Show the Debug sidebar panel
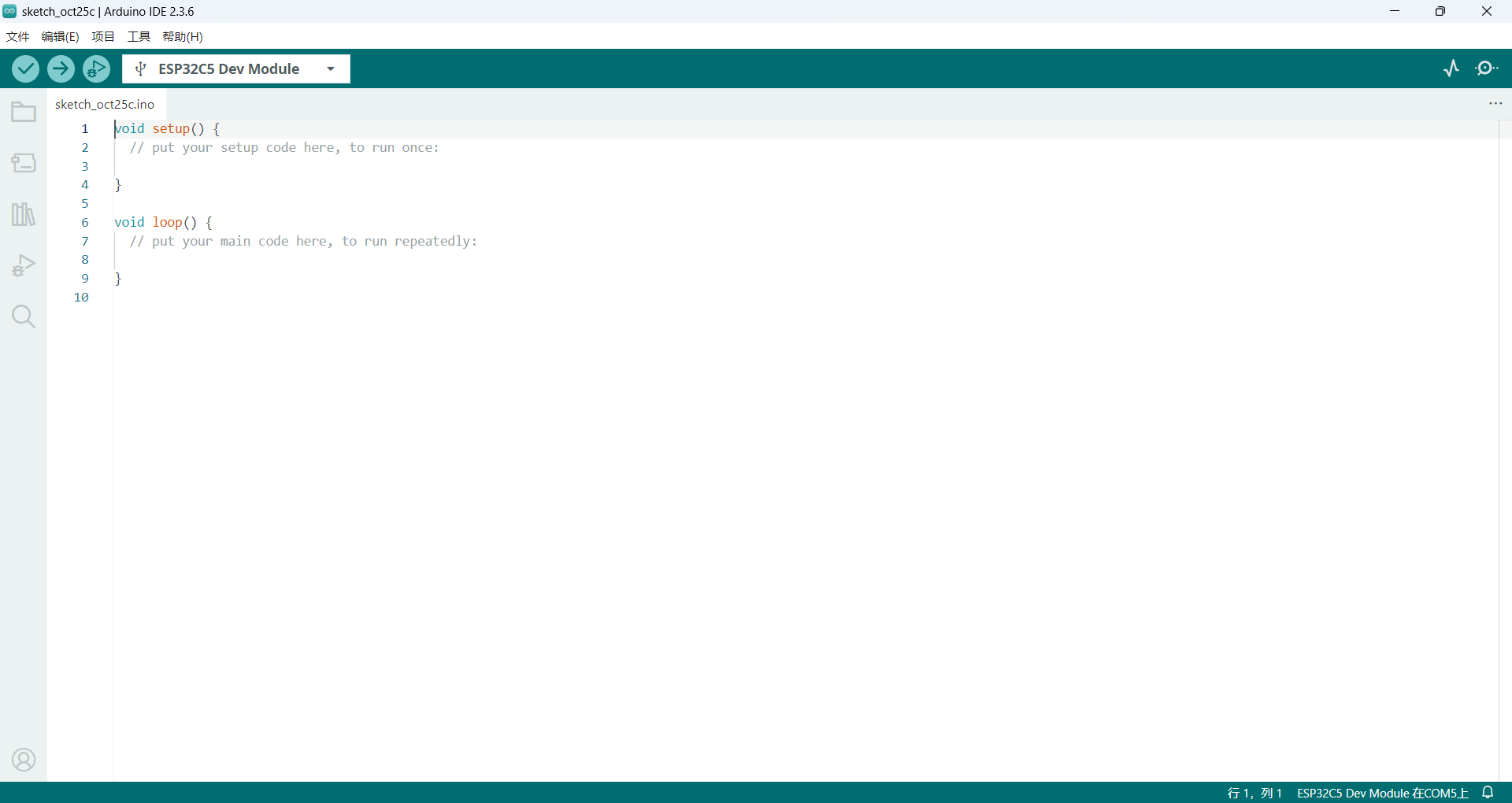This screenshot has width=1512, height=803. click(24, 265)
